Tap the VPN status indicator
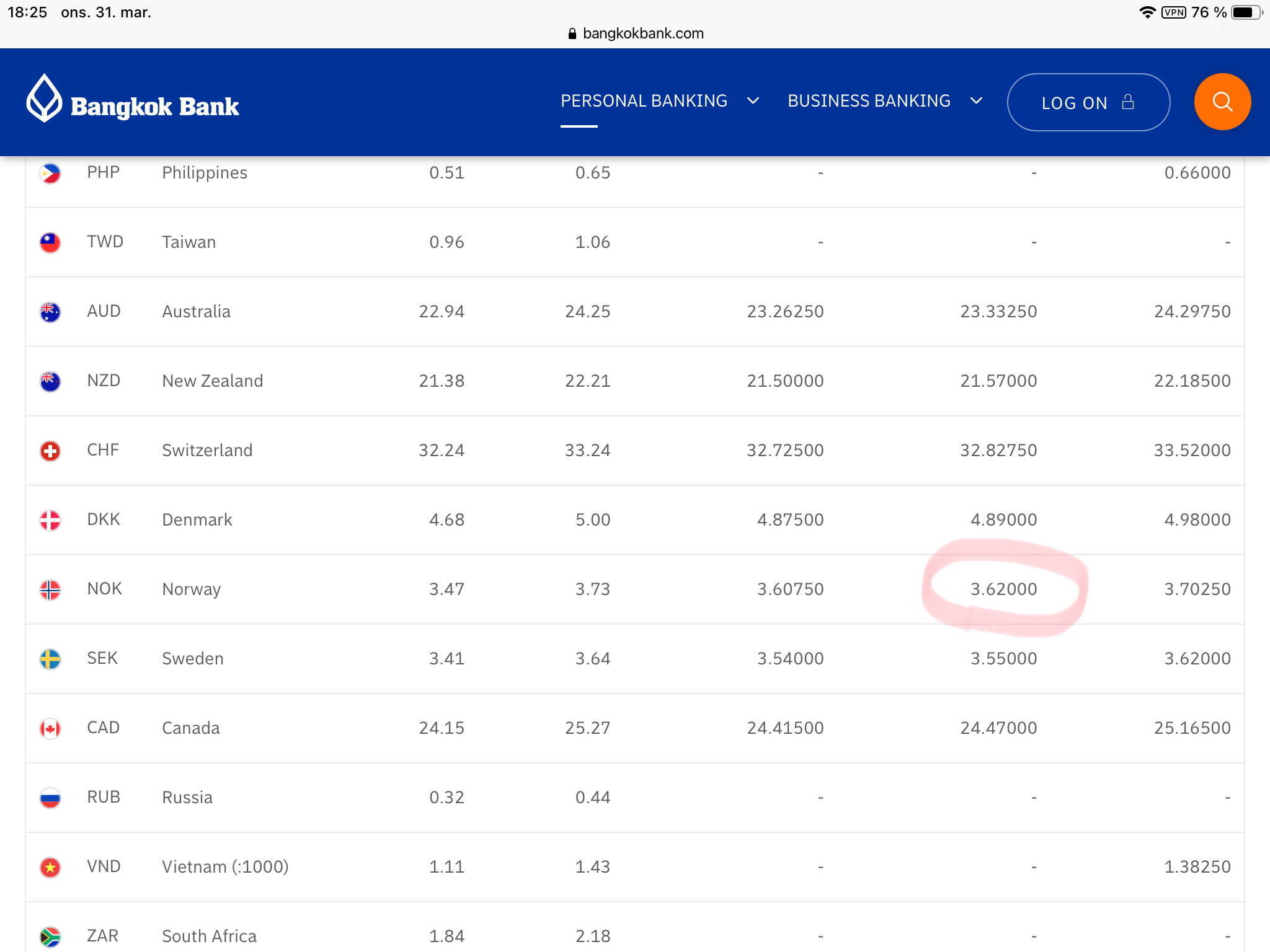This screenshot has height=952, width=1270. click(x=1173, y=12)
